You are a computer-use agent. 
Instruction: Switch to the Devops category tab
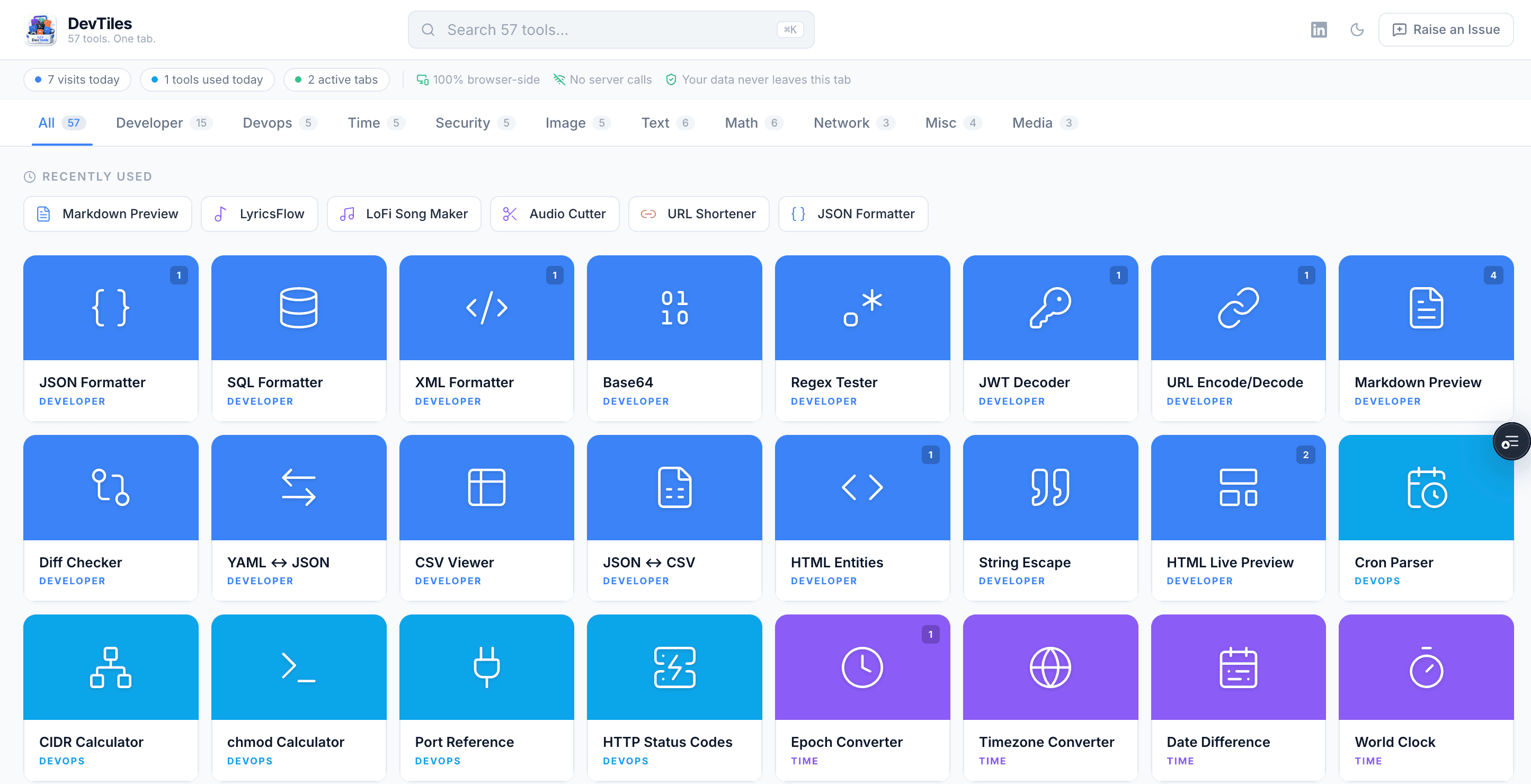point(279,123)
